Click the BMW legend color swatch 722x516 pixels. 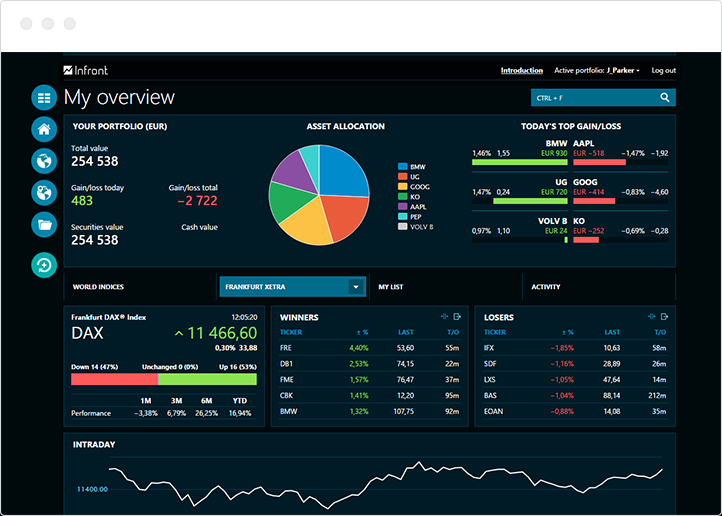[402, 167]
